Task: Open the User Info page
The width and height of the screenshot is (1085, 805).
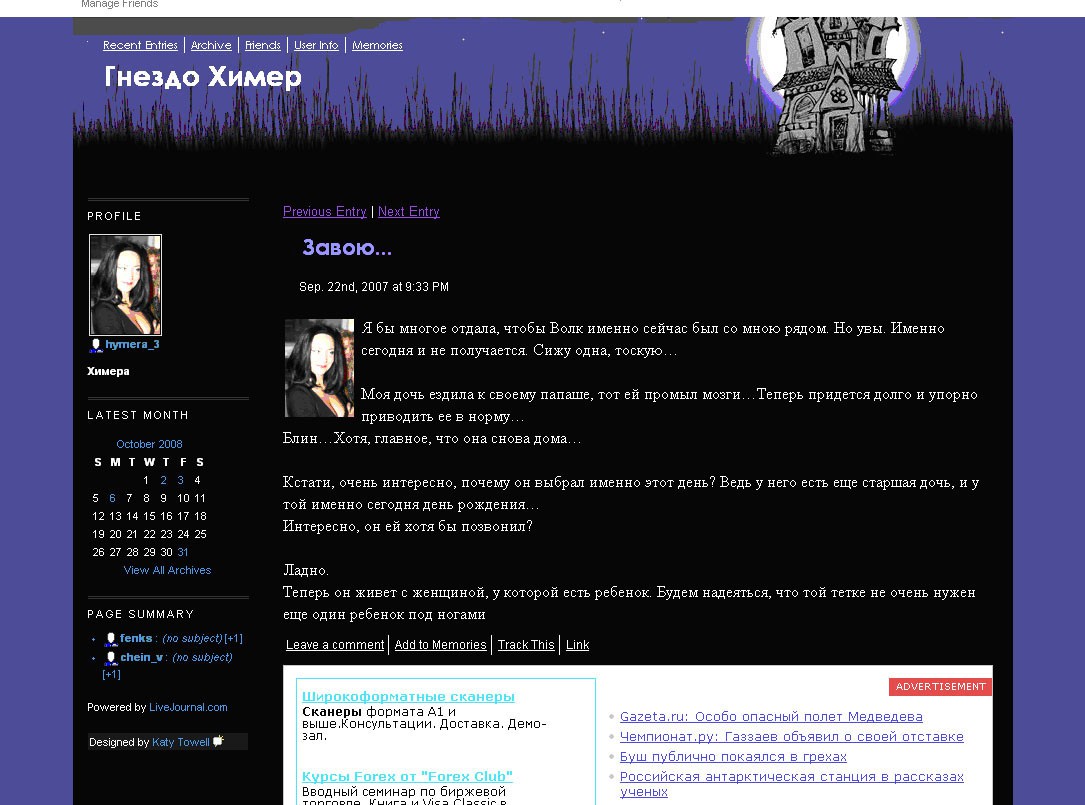Action: click(x=316, y=45)
